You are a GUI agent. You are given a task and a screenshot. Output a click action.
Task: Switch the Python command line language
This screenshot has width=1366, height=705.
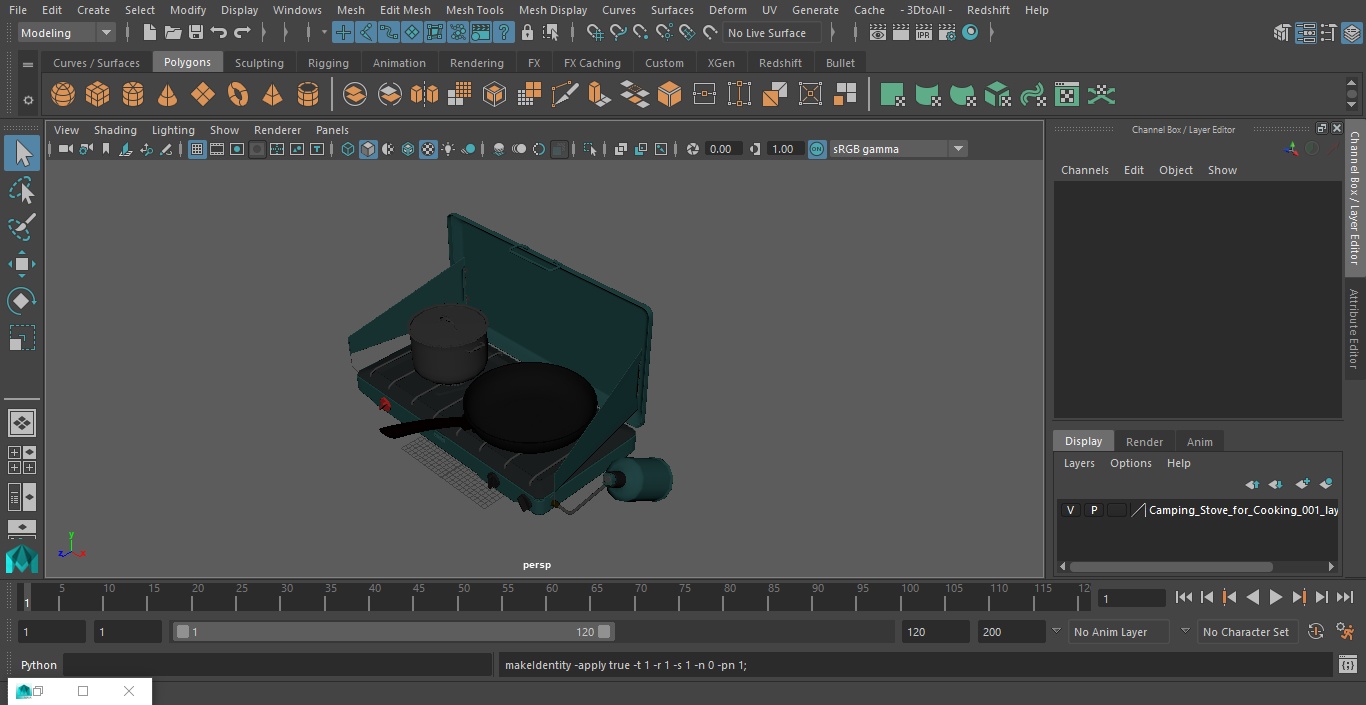pyautogui.click(x=39, y=665)
